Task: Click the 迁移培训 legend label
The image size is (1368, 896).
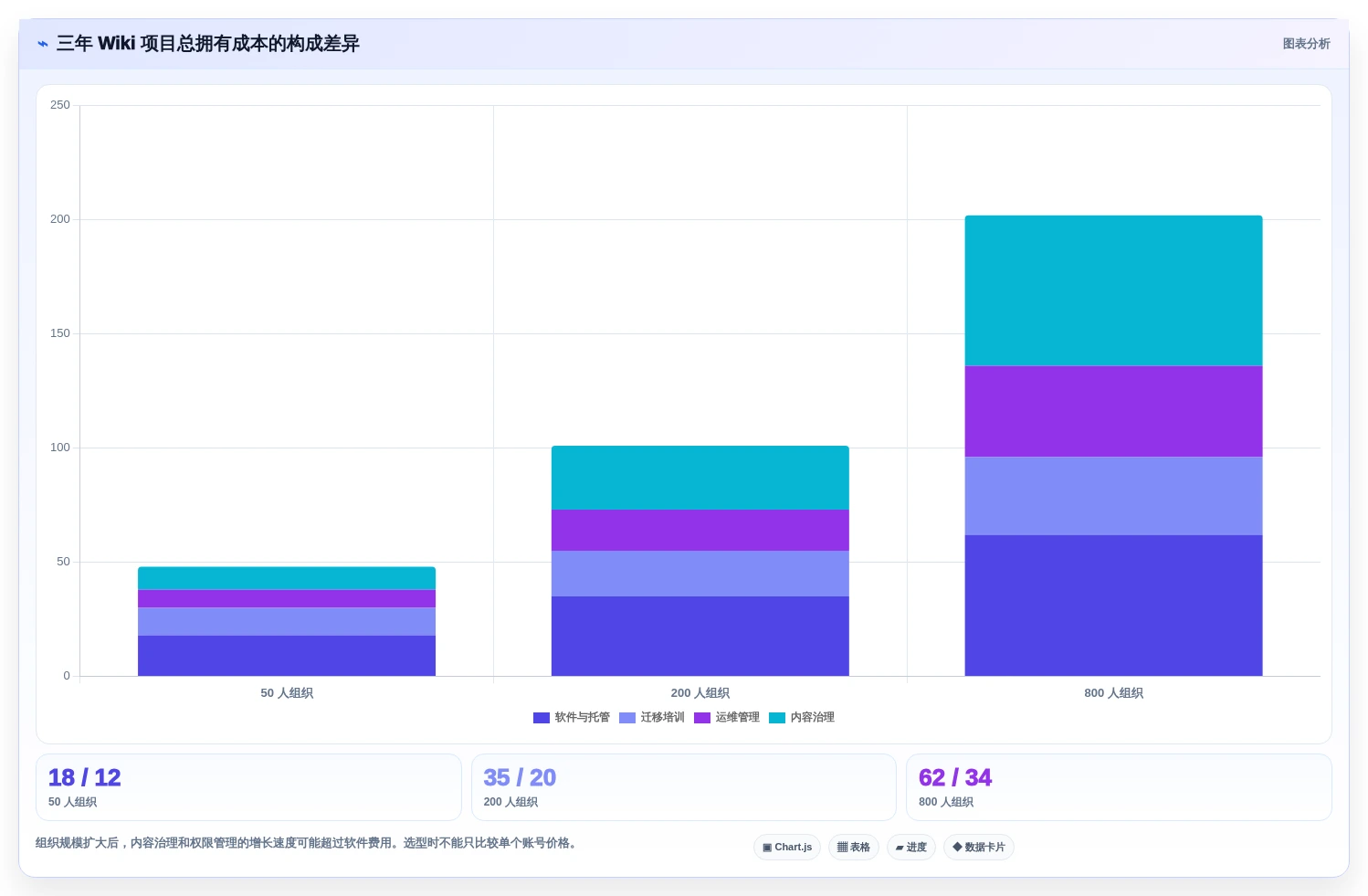Action: (663, 718)
